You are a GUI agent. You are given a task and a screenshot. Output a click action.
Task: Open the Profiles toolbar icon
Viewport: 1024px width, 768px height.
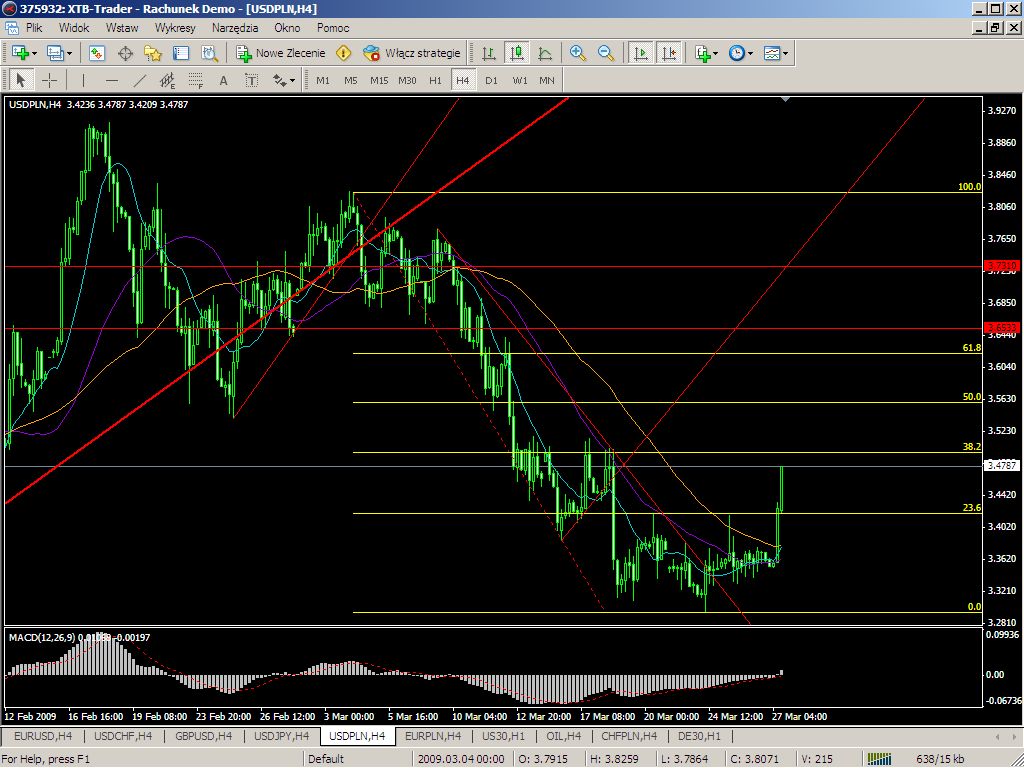(x=55, y=53)
